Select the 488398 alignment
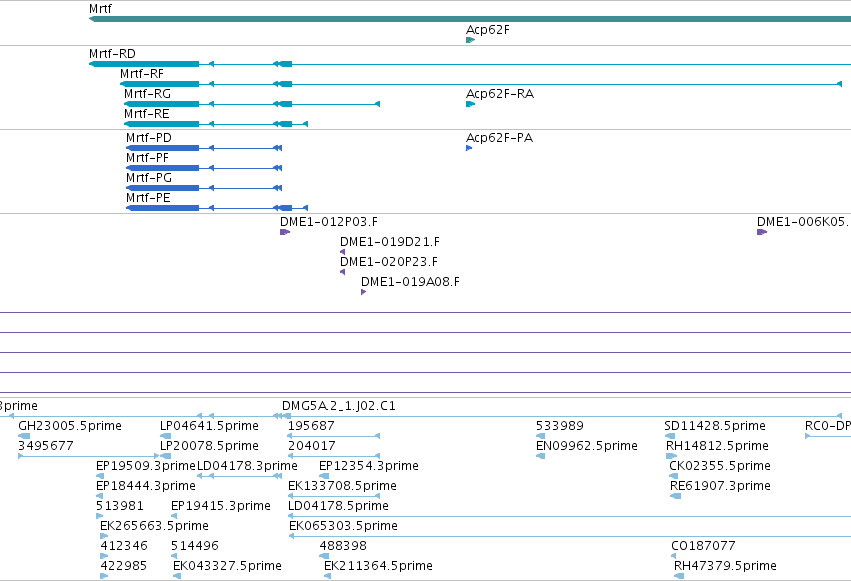851x581 pixels. (324, 556)
